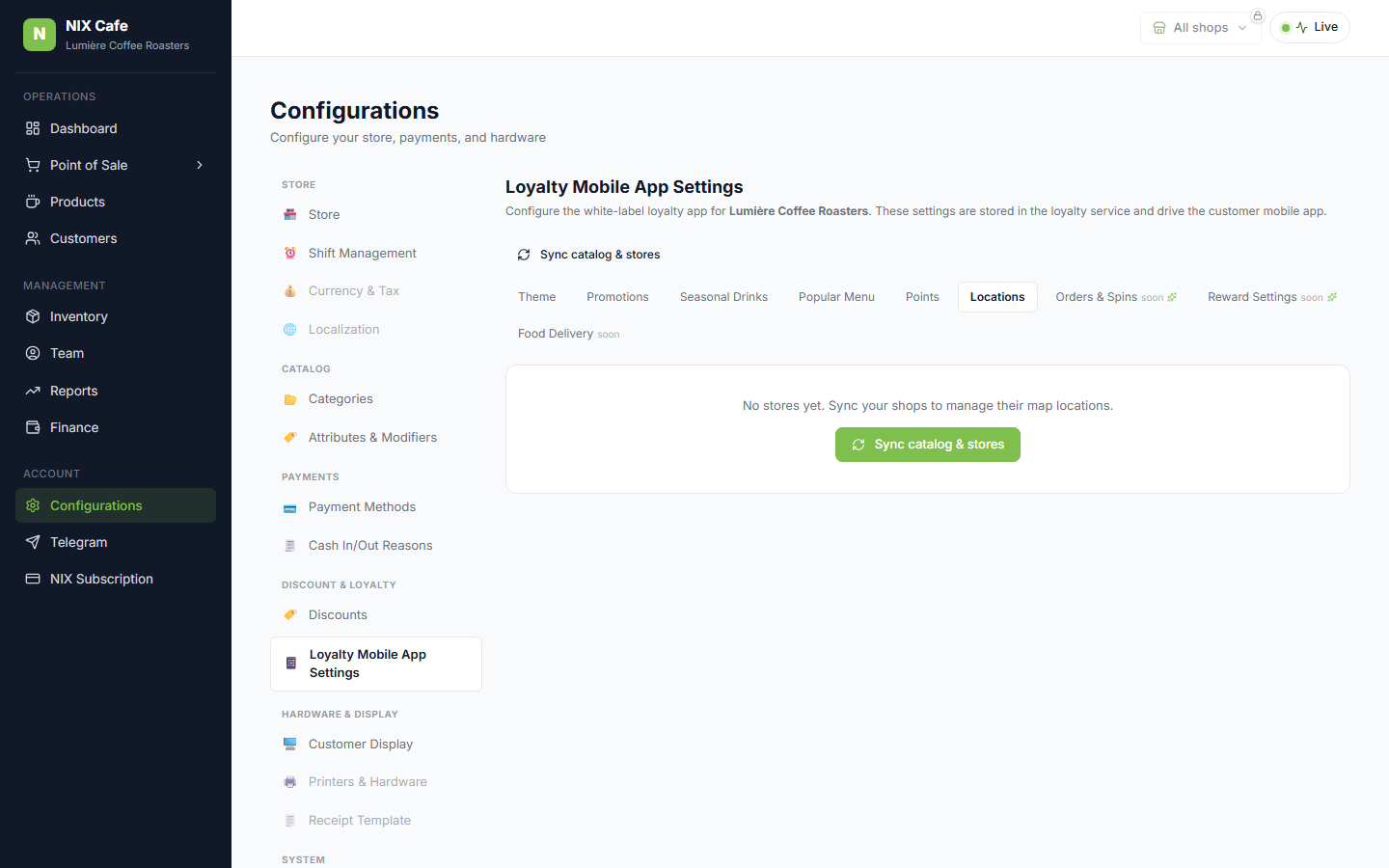Click the green Sync catalog & stores button

(x=928, y=445)
